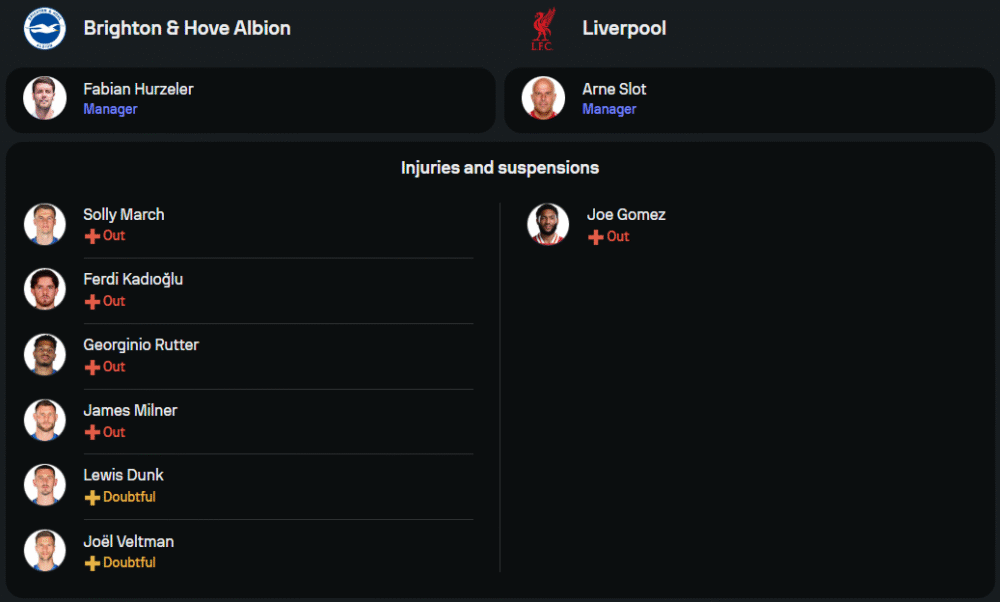Open Arne Slot's manager photo

point(543,98)
